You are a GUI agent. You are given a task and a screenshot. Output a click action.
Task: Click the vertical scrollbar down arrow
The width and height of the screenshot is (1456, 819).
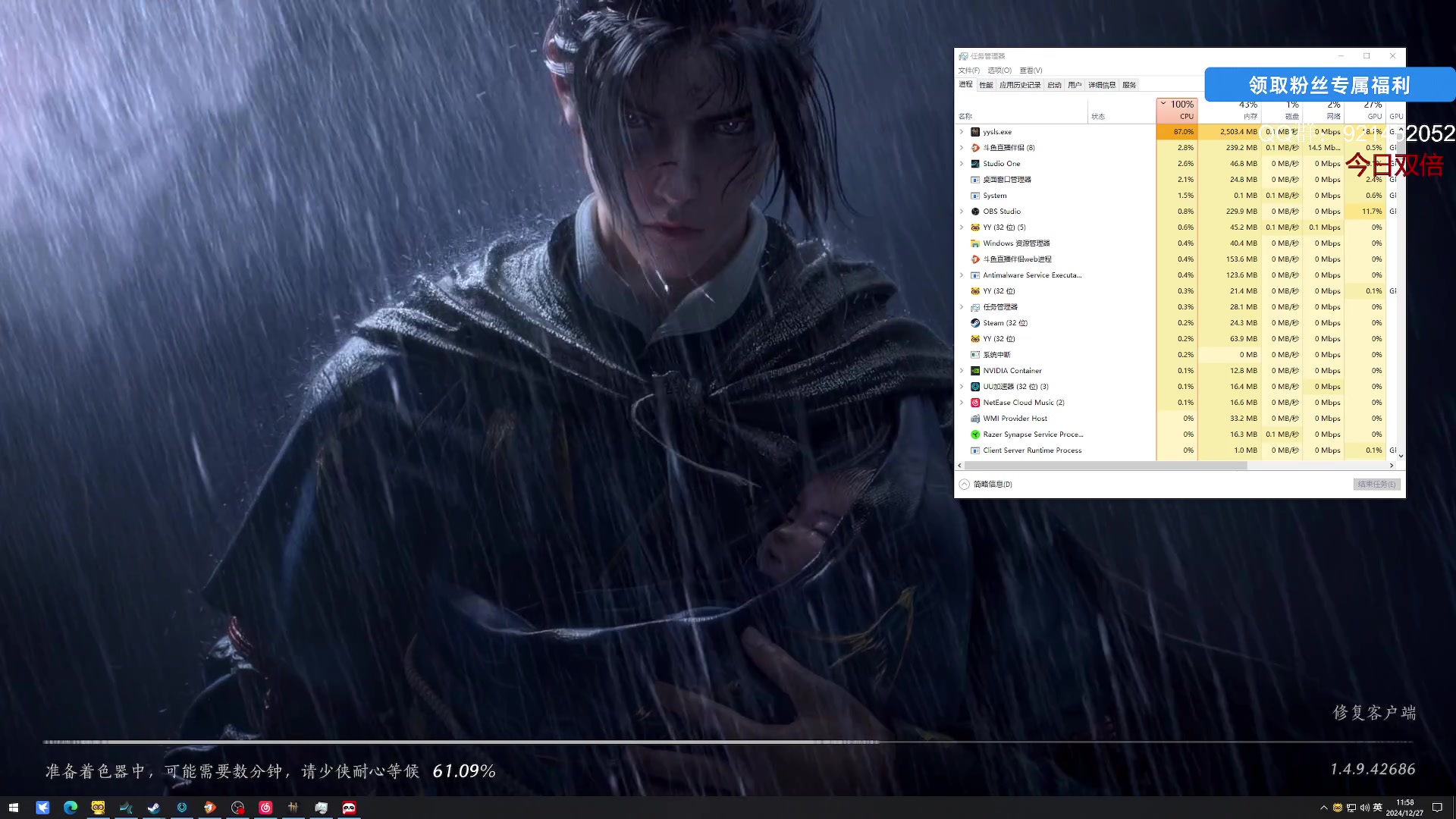[x=1401, y=456]
